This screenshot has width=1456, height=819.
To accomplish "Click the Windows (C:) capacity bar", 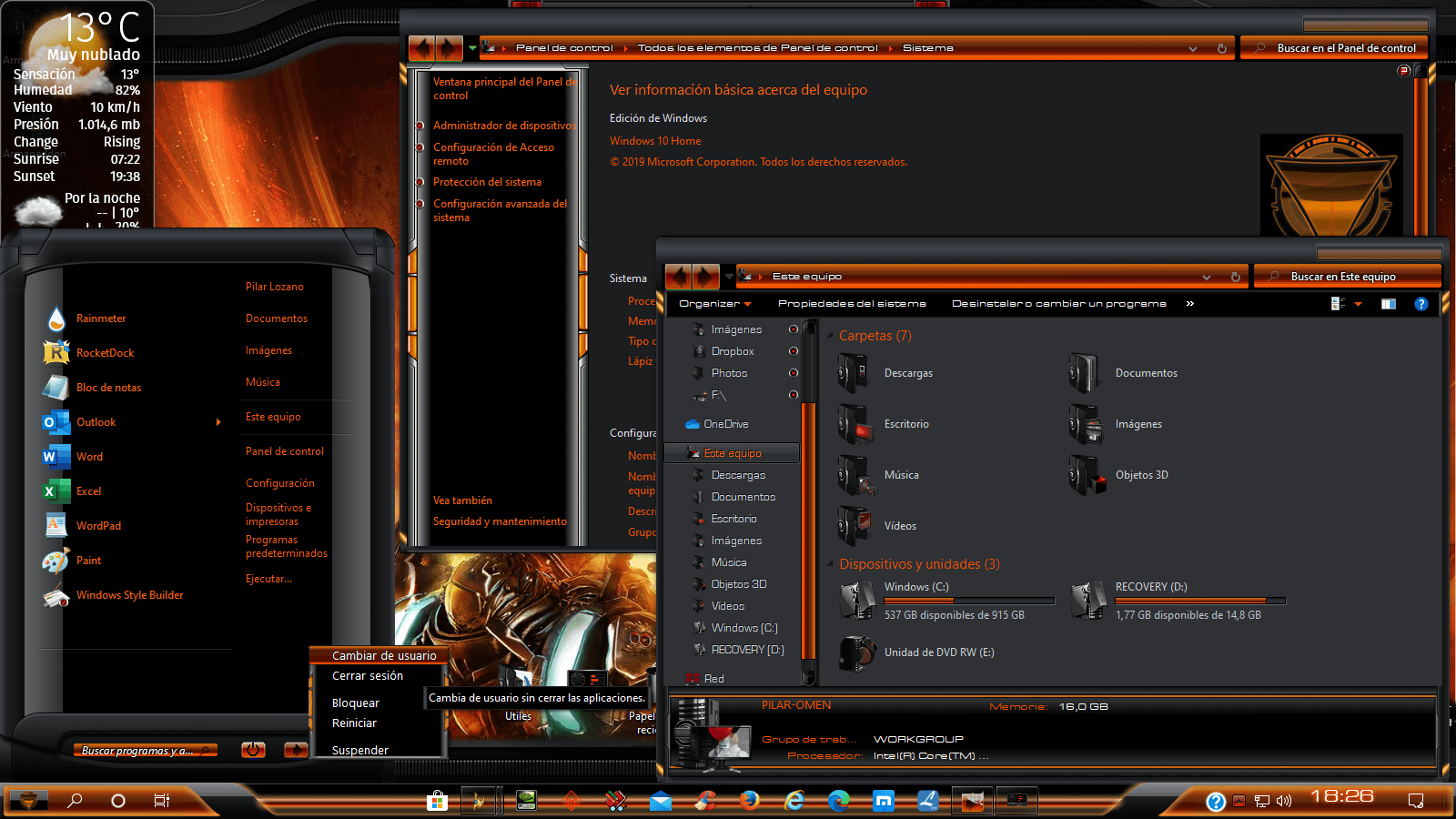I will [x=967, y=601].
